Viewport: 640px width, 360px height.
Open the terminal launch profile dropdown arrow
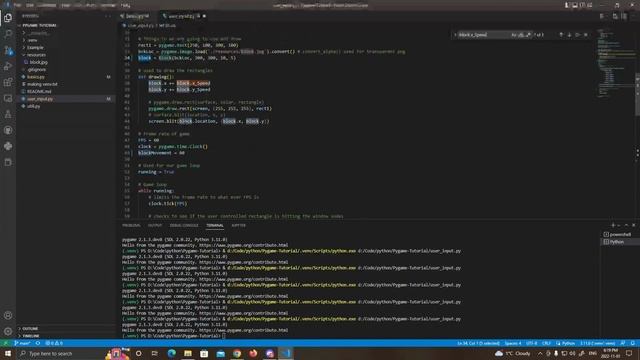[619, 225]
